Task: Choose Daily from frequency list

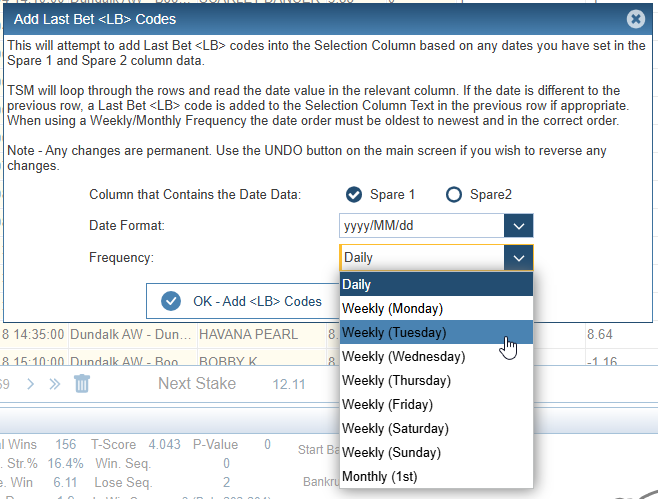Action: pos(436,284)
